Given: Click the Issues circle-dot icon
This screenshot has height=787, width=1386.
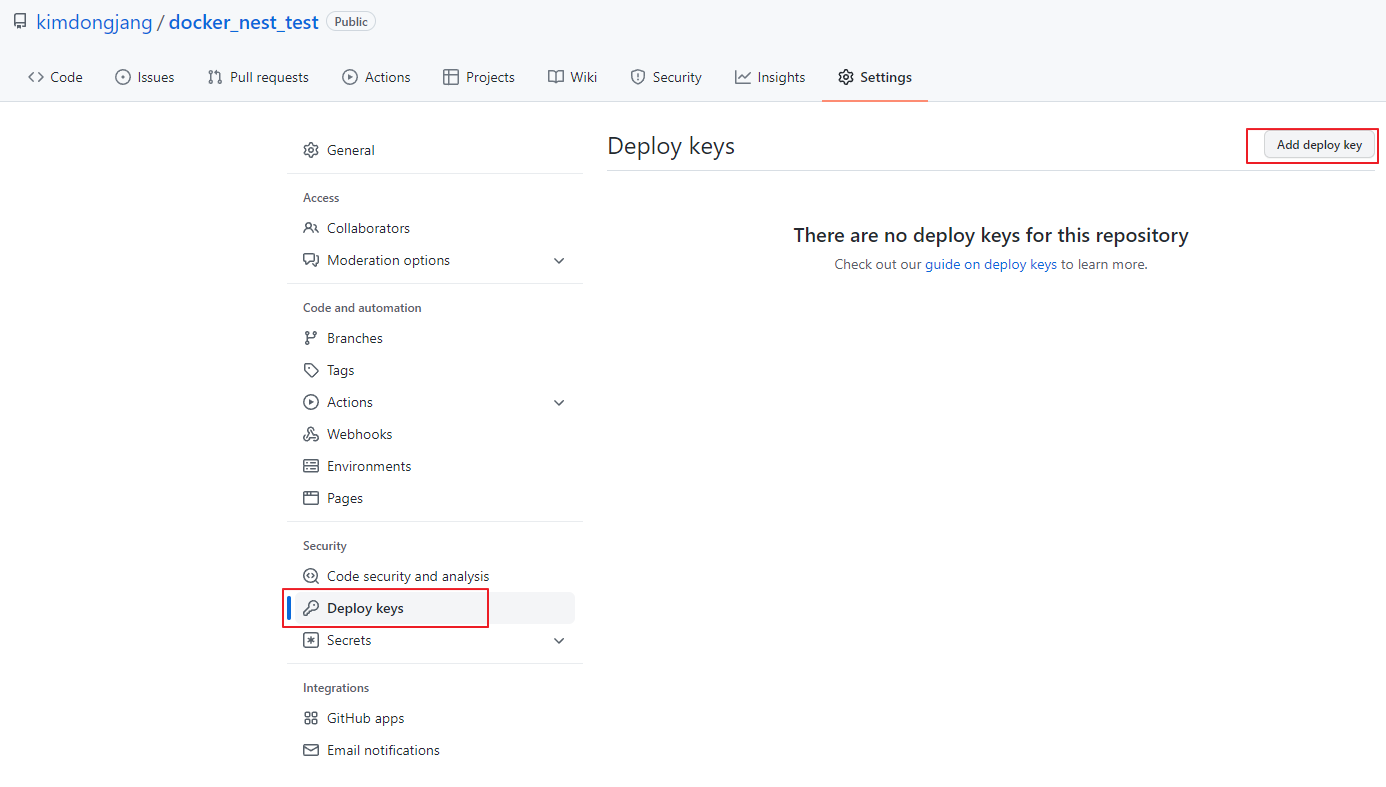Looking at the screenshot, I should (123, 77).
